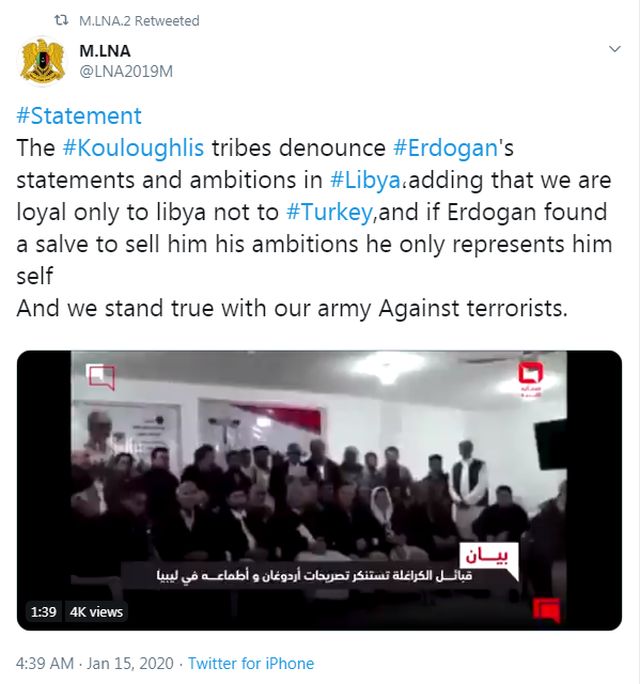Click the Arabic caption banner in video
The width and height of the screenshot is (640, 684).
[x=314, y=576]
